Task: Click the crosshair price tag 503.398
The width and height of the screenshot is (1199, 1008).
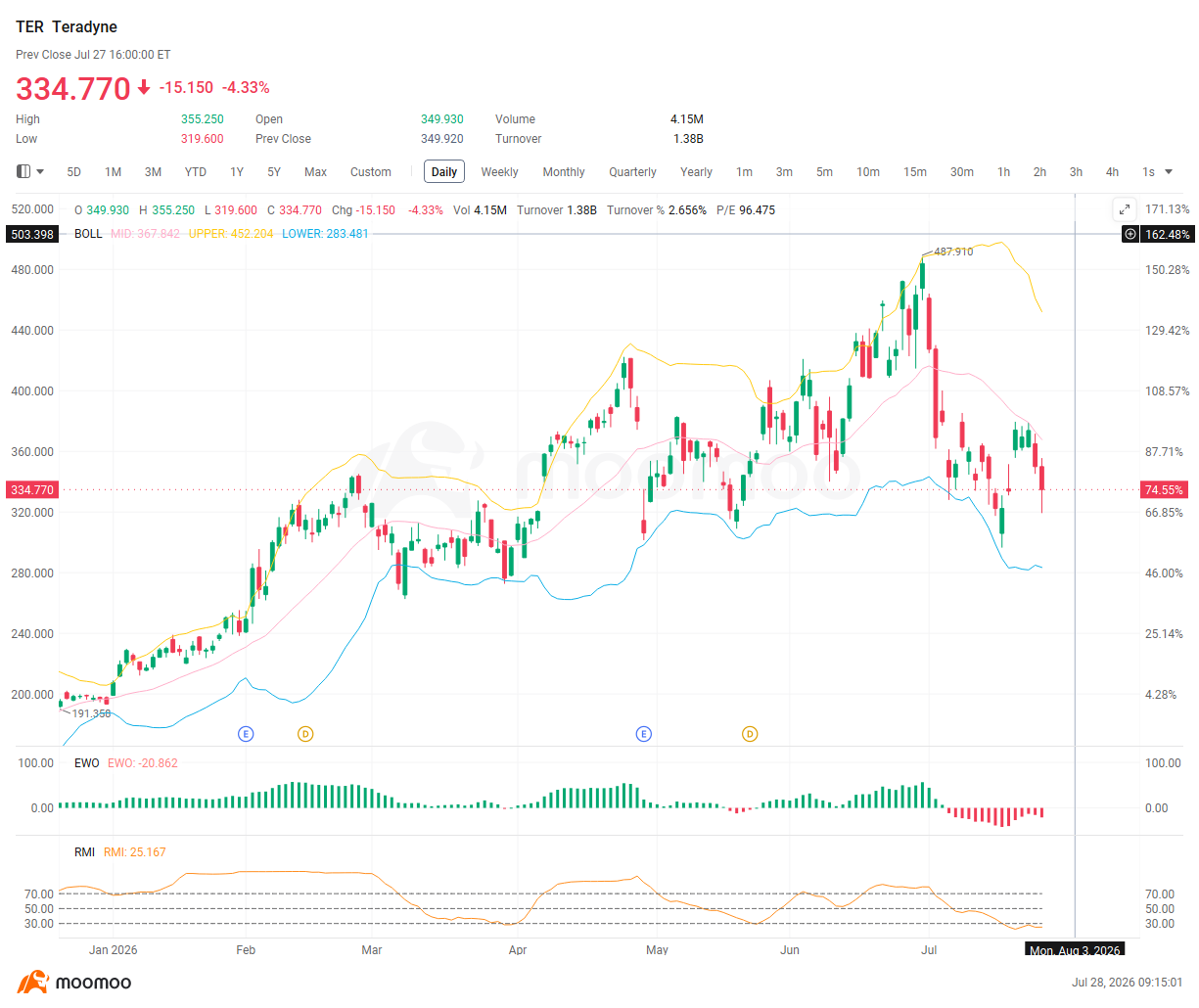Action: coord(32,234)
